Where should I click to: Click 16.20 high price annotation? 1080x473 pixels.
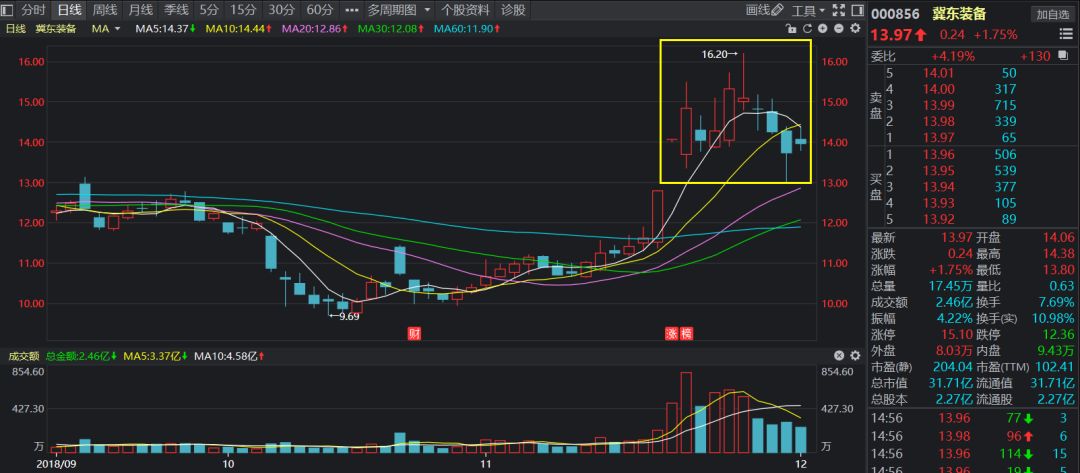[x=719, y=54]
